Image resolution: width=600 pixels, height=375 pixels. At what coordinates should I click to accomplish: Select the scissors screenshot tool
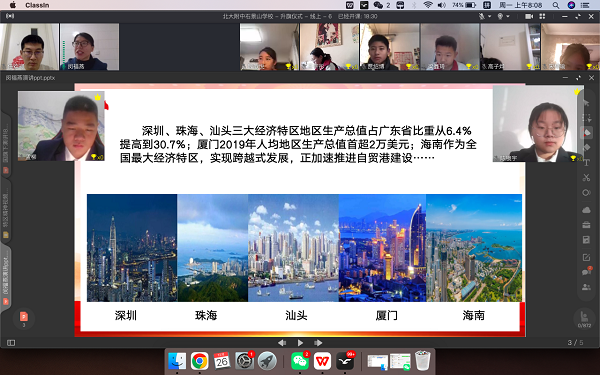point(586,178)
